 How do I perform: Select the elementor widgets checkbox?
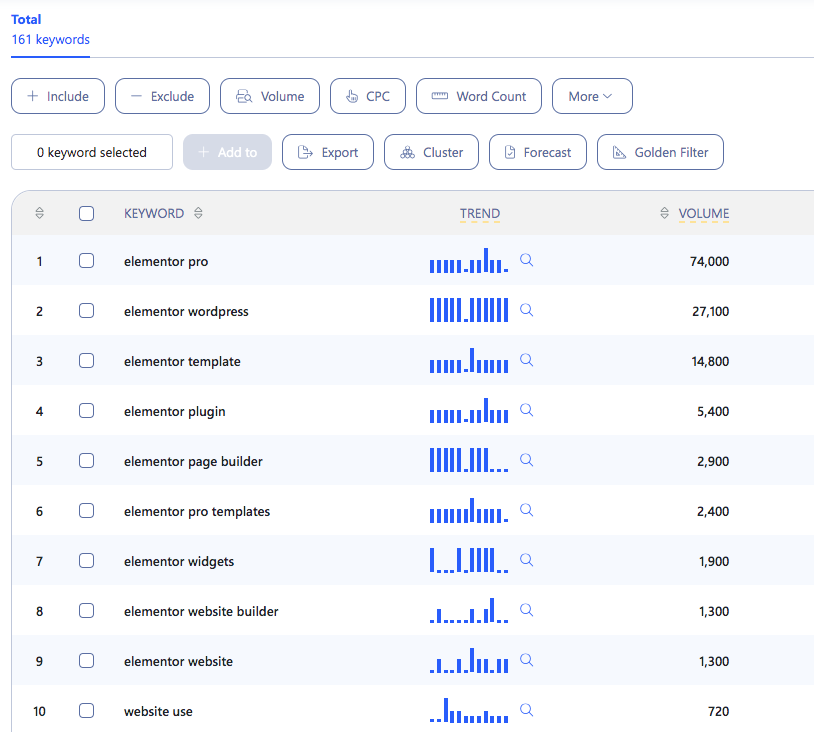pos(87,561)
